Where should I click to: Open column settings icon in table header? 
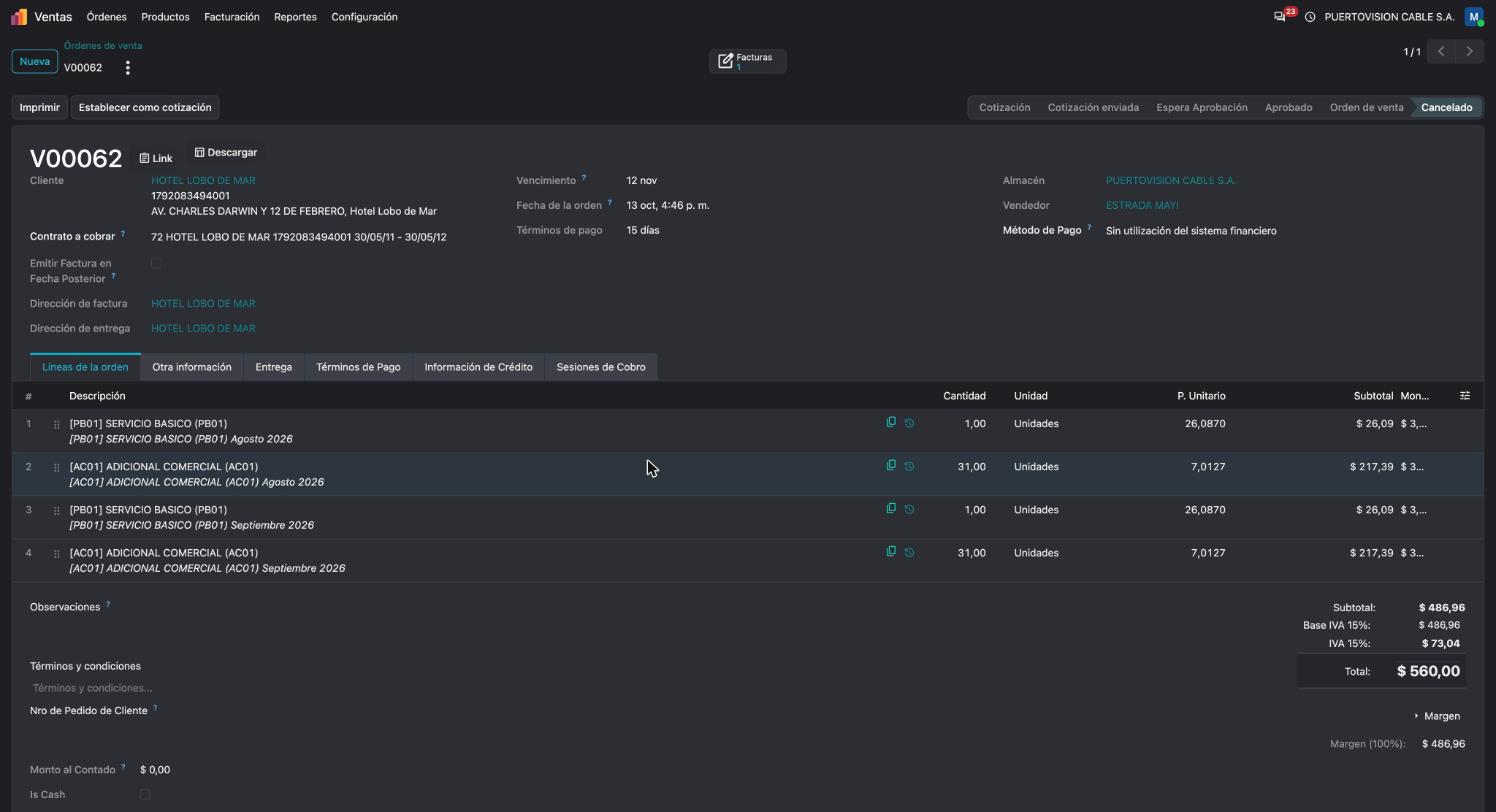click(x=1465, y=396)
